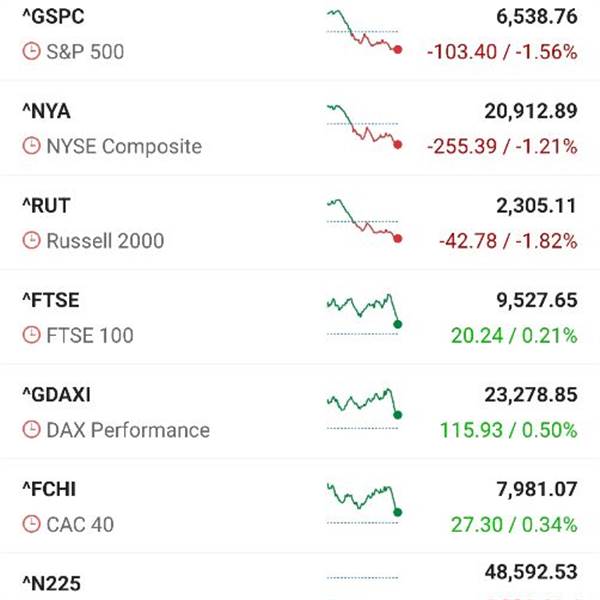The height and width of the screenshot is (600, 600).
Task: Click the clock icon beside Russell 2000
Action: coord(32,241)
